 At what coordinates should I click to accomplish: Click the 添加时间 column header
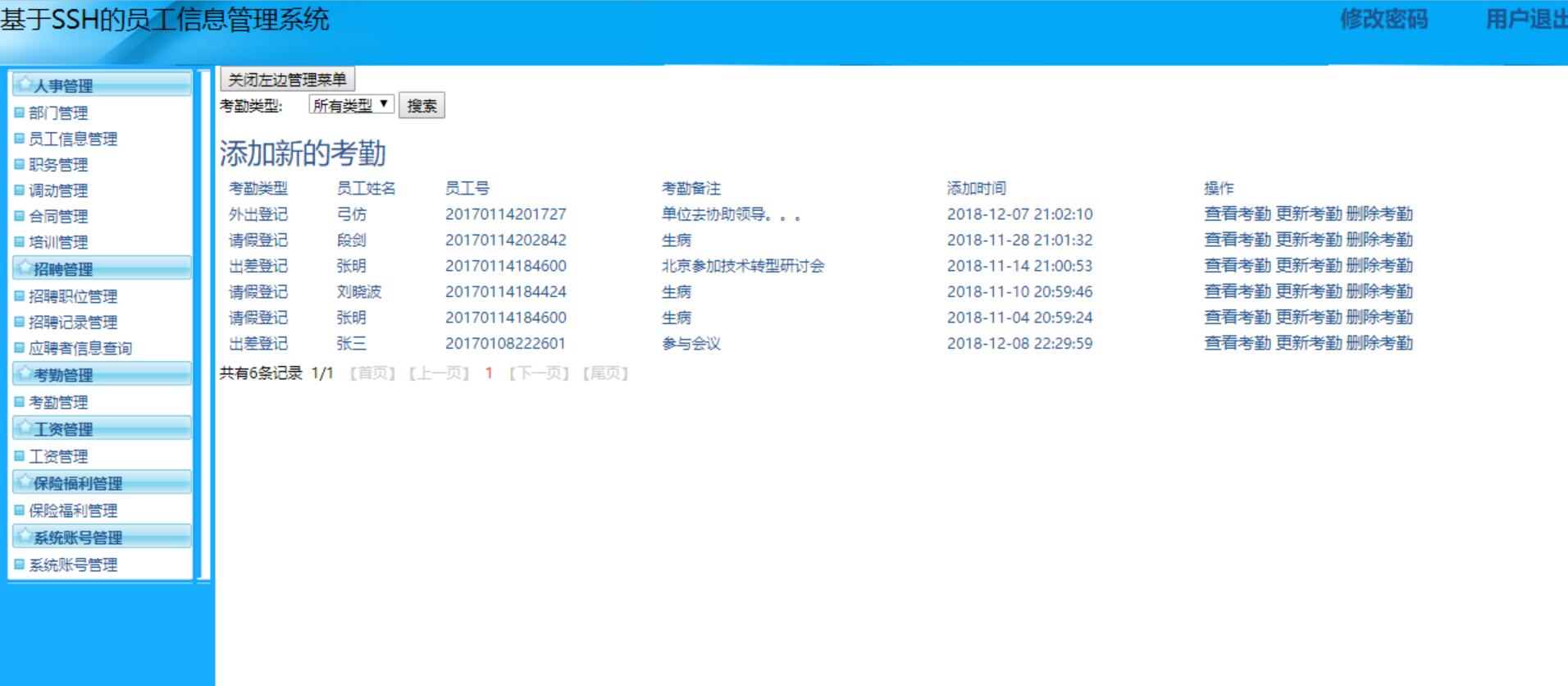pyautogui.click(x=976, y=188)
